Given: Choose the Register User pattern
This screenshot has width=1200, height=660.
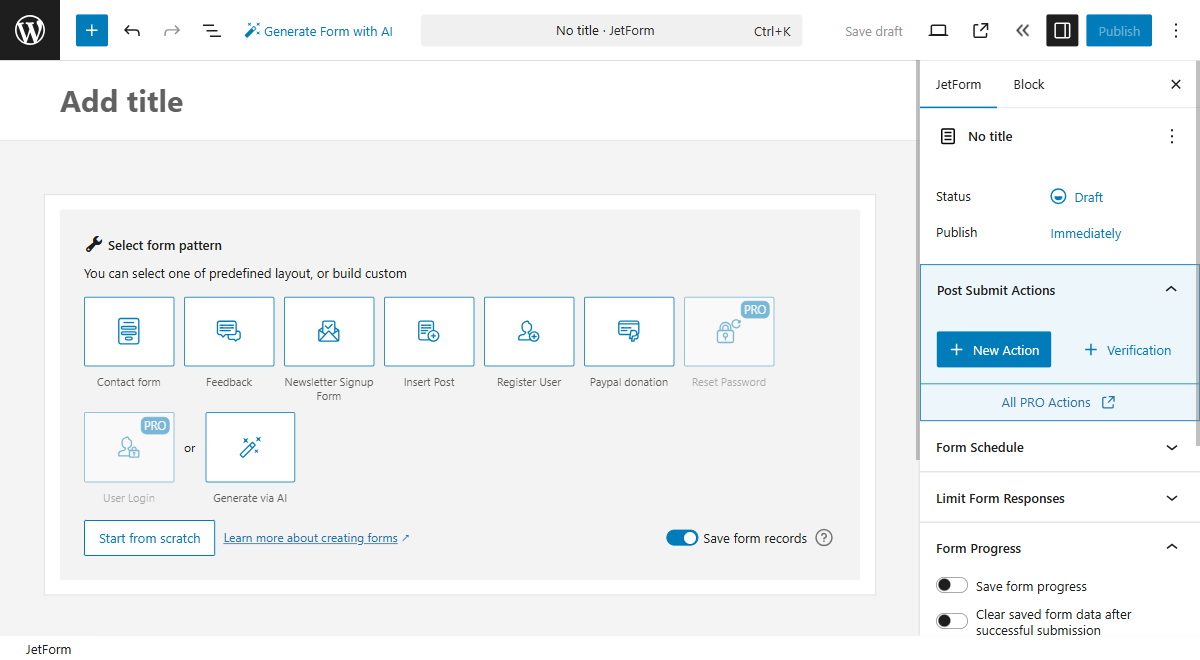Looking at the screenshot, I should 529,331.
